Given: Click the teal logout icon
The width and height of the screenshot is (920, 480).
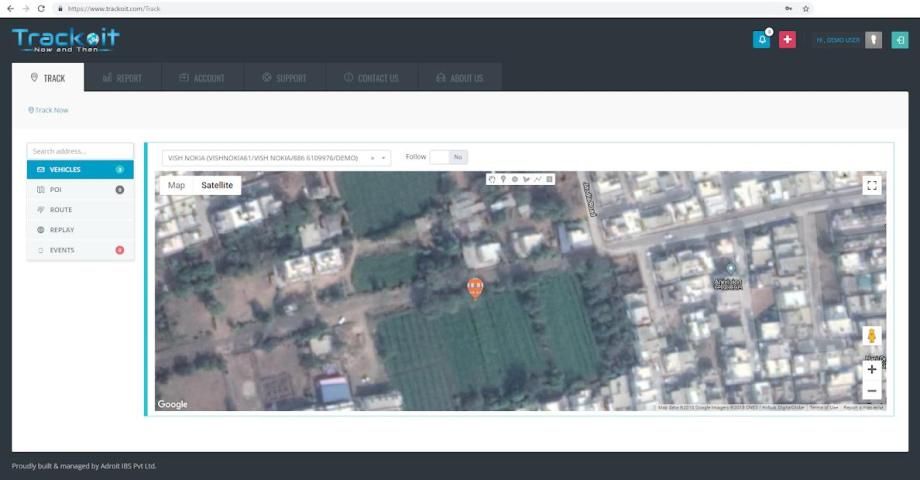Looking at the screenshot, I should [900, 40].
